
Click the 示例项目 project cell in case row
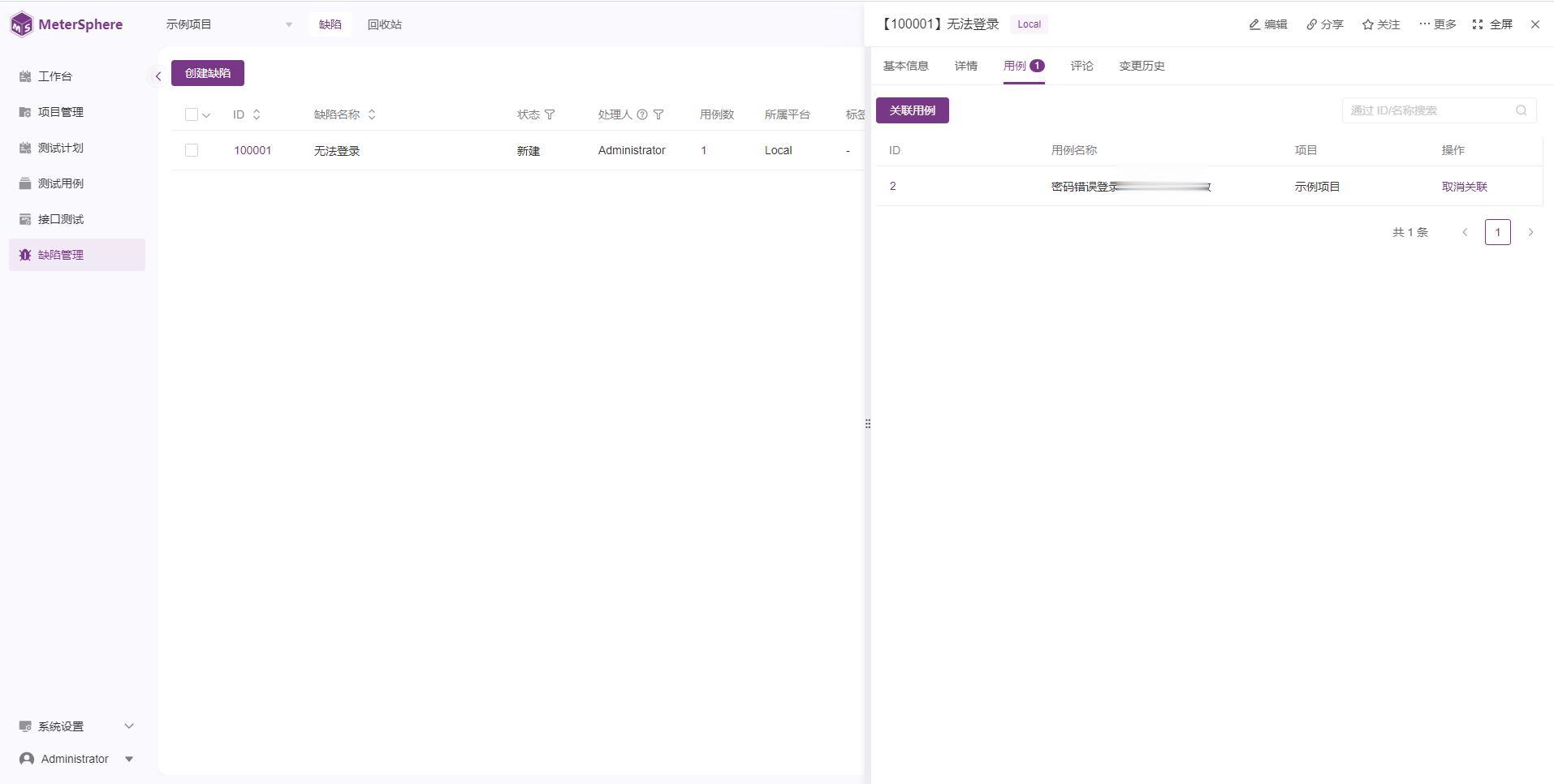point(1318,187)
